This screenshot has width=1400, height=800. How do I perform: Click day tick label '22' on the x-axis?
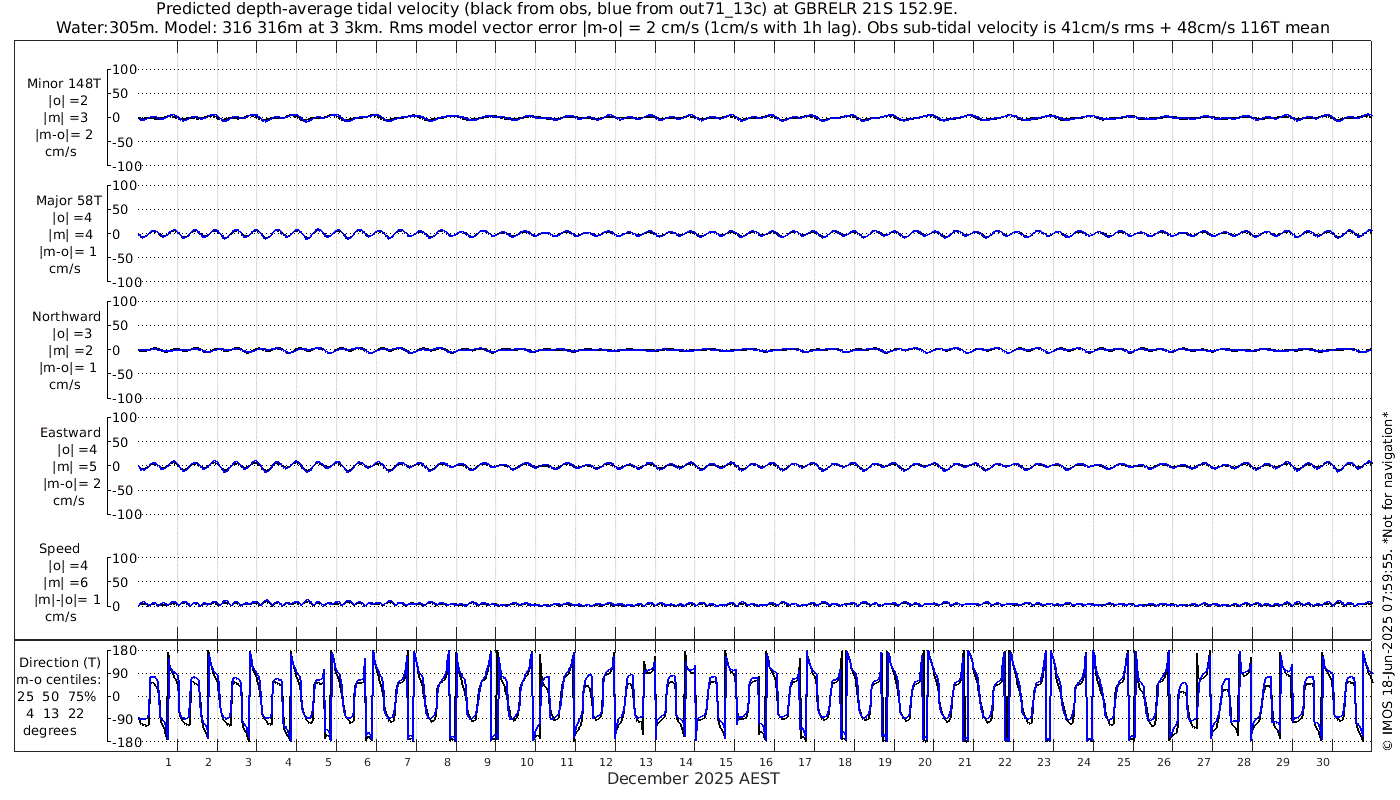[1004, 761]
